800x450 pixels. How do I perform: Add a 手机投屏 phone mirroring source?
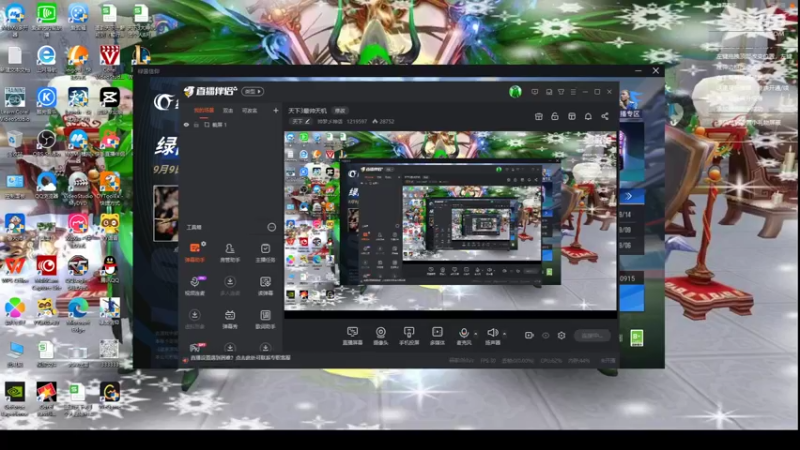click(409, 336)
